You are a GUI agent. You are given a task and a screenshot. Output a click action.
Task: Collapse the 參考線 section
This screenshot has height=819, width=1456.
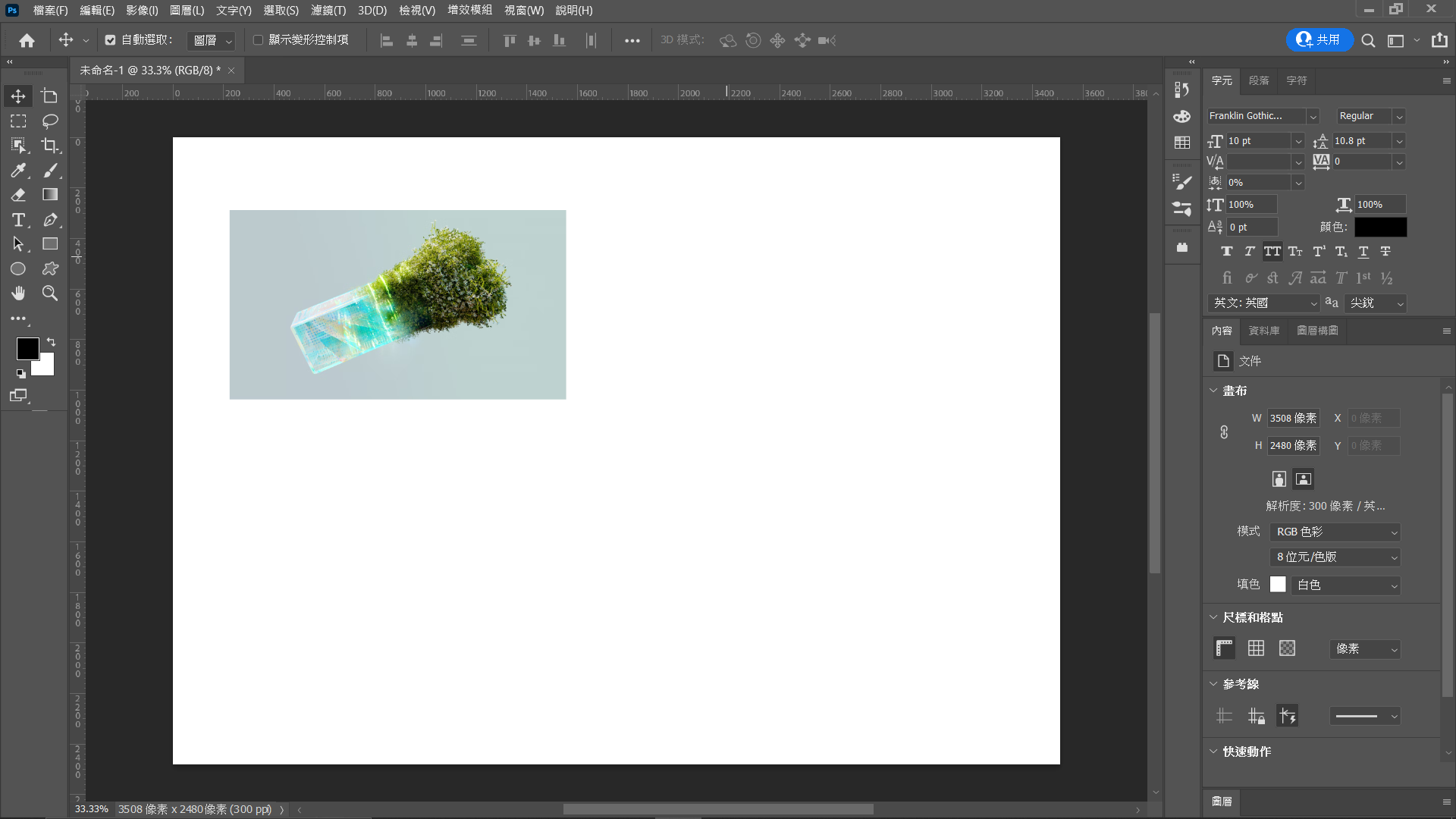[1213, 685]
